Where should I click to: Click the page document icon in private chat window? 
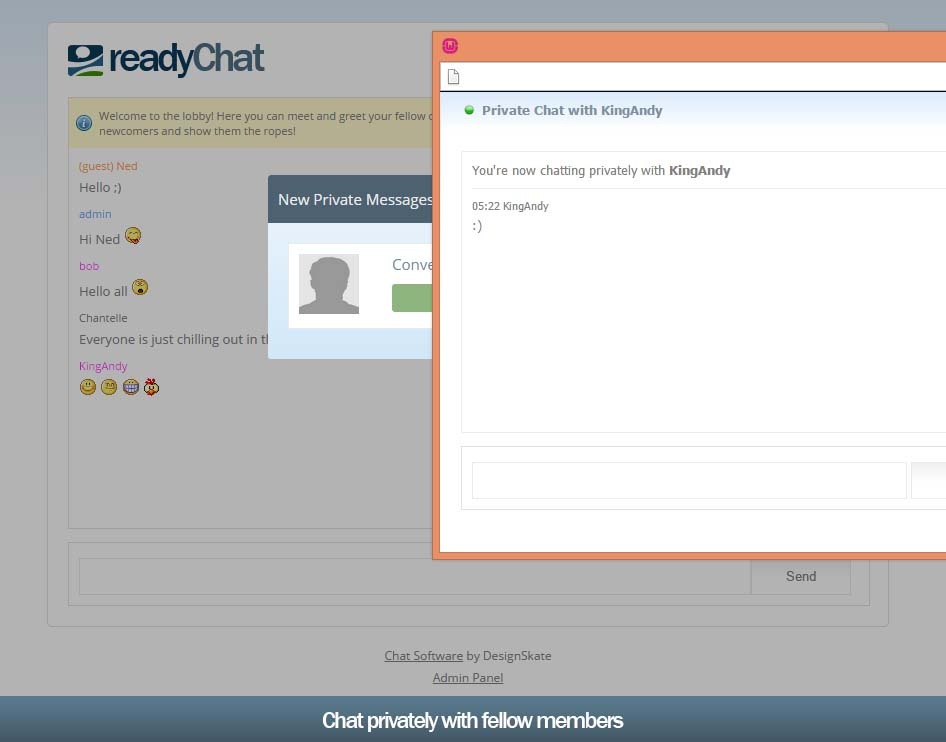pyautogui.click(x=454, y=77)
